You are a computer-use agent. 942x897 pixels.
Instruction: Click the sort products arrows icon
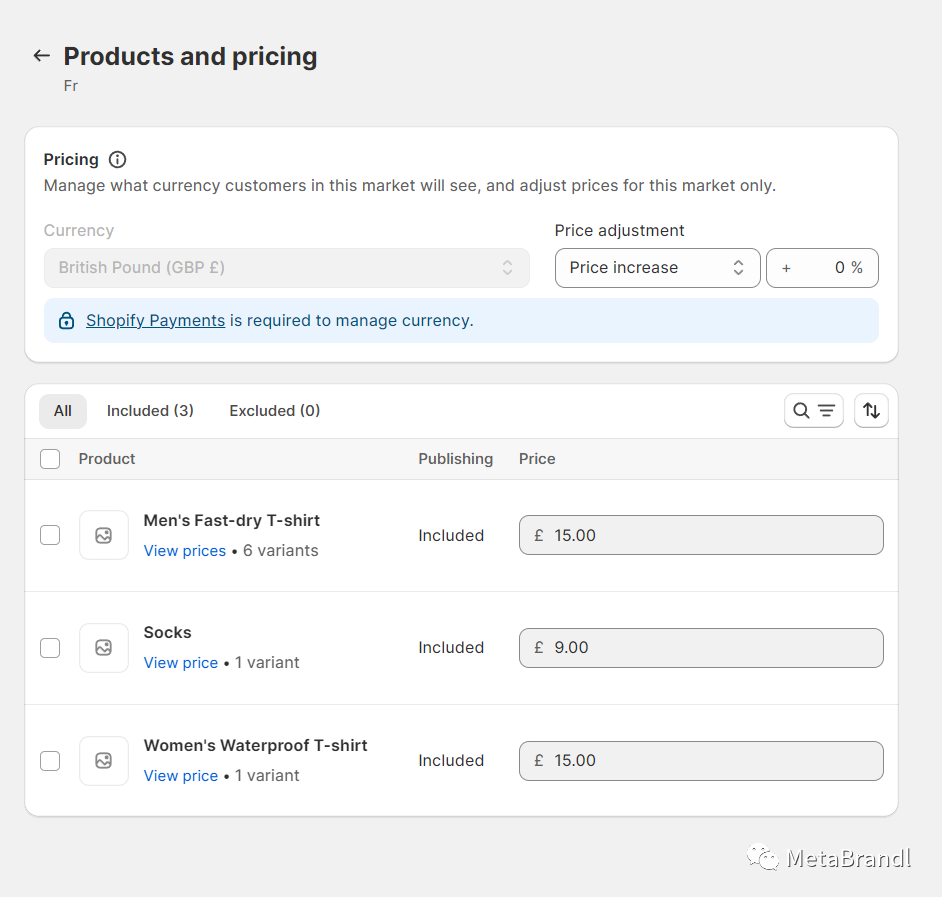[x=871, y=411]
